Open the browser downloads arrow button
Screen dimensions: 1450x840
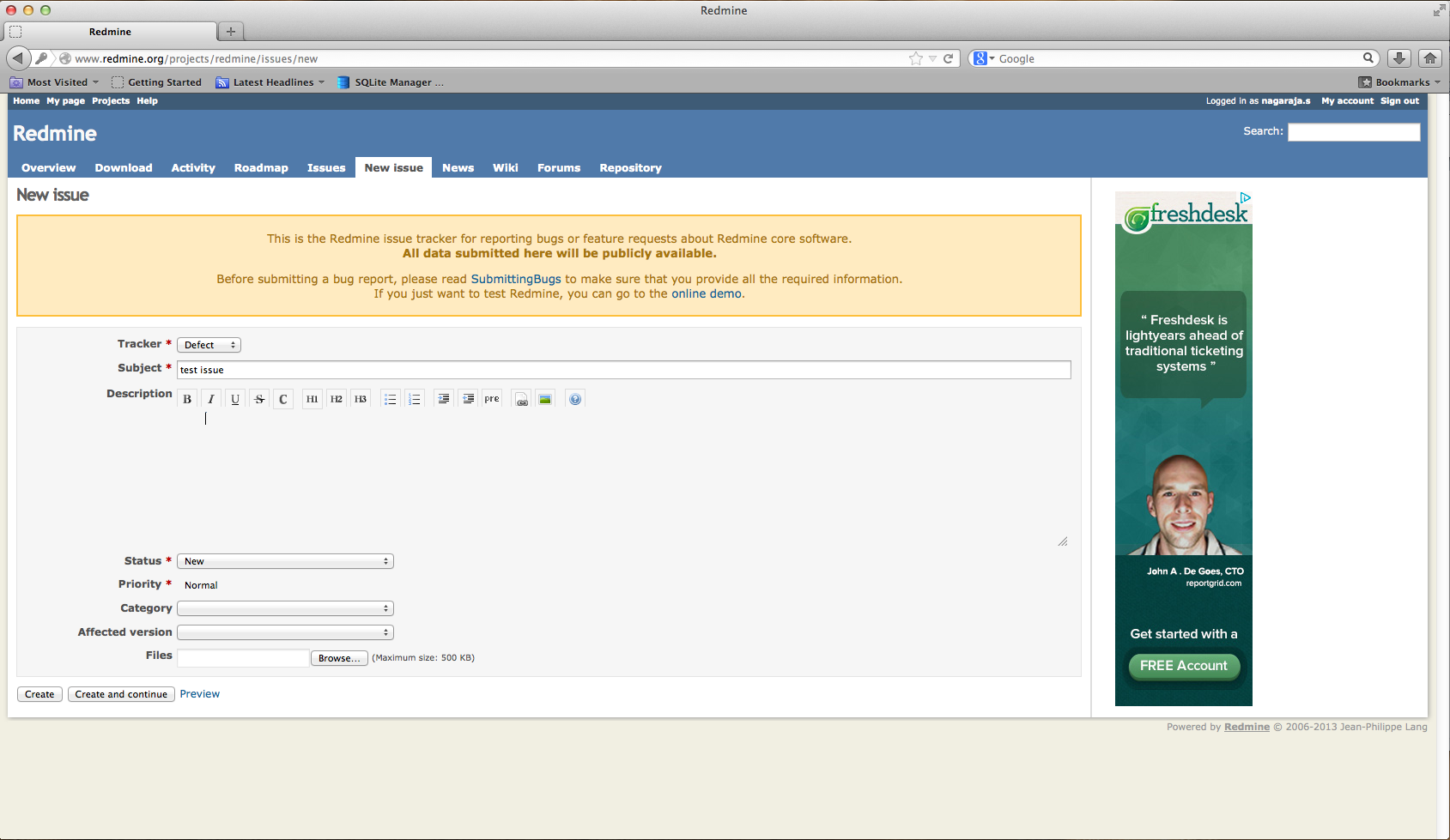[x=1399, y=58]
